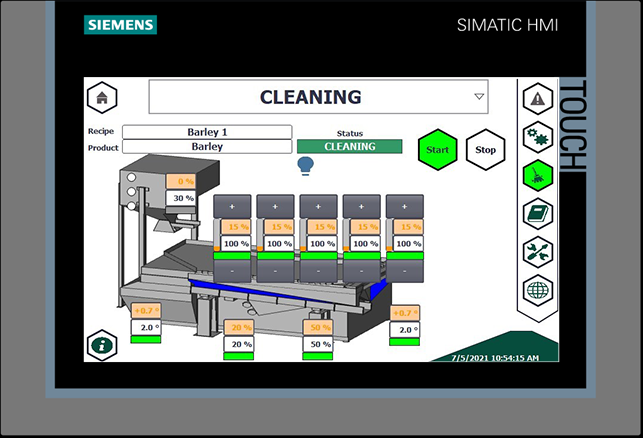Edit the white 20 % setpoint field
The image size is (643, 438).
click(239, 344)
